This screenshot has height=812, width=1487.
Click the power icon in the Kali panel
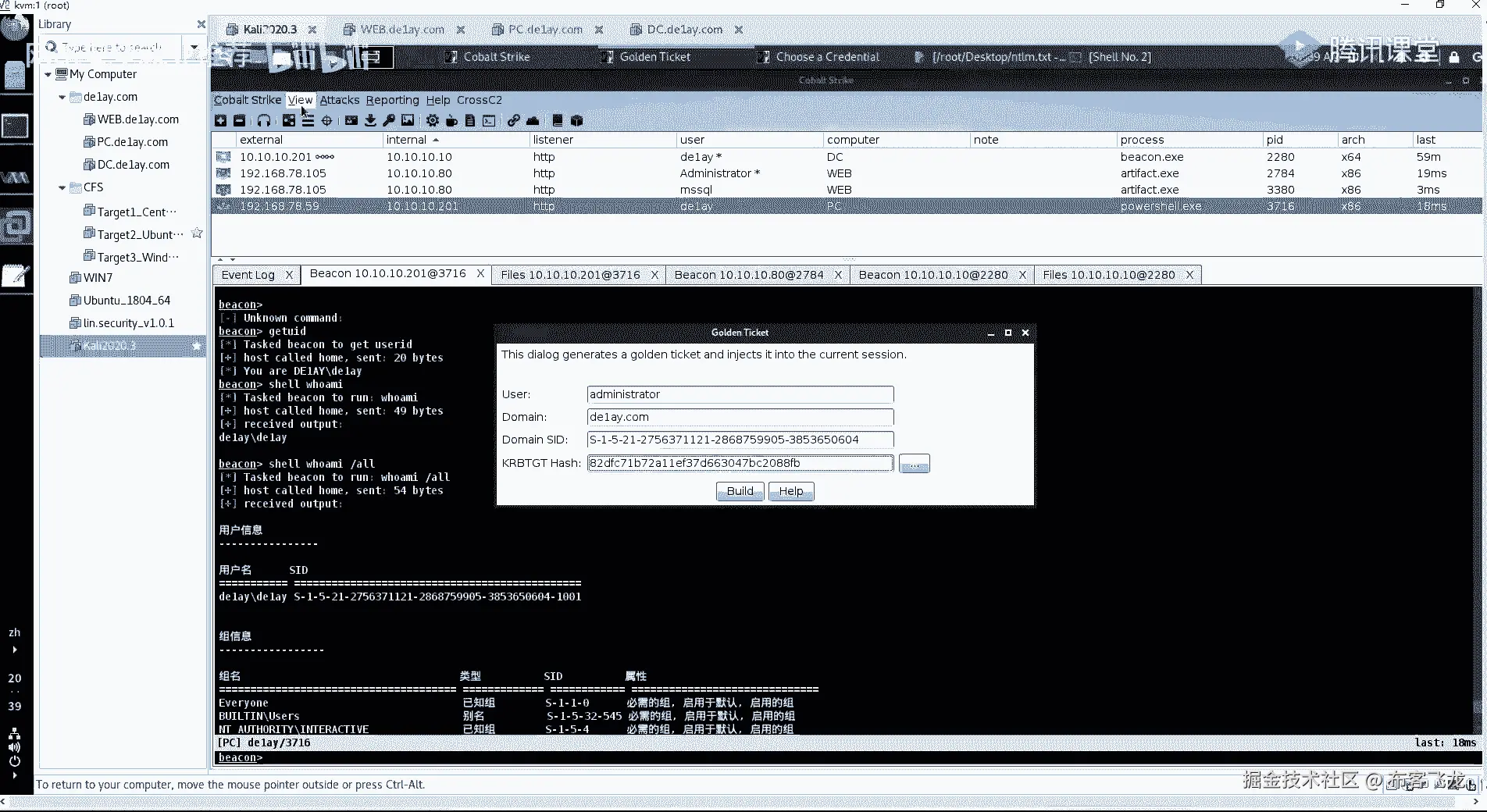(x=14, y=761)
